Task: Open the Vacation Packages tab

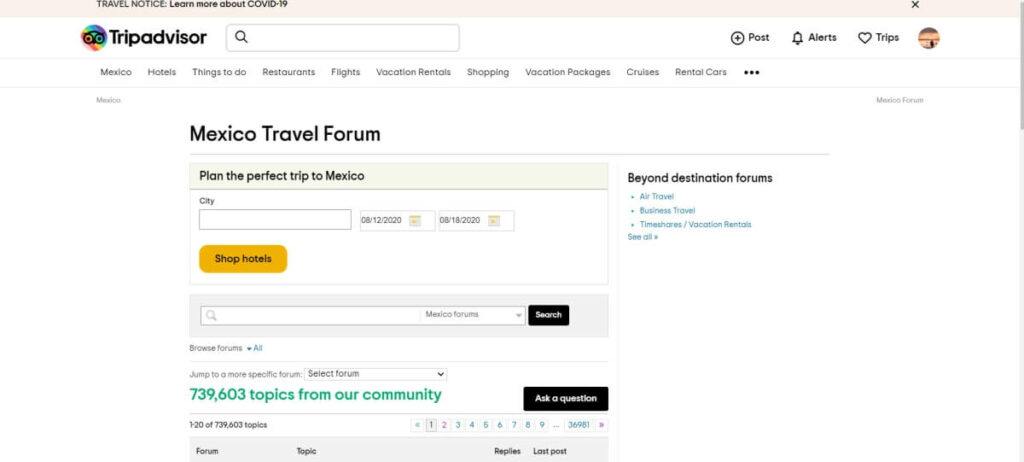Action: [568, 73]
